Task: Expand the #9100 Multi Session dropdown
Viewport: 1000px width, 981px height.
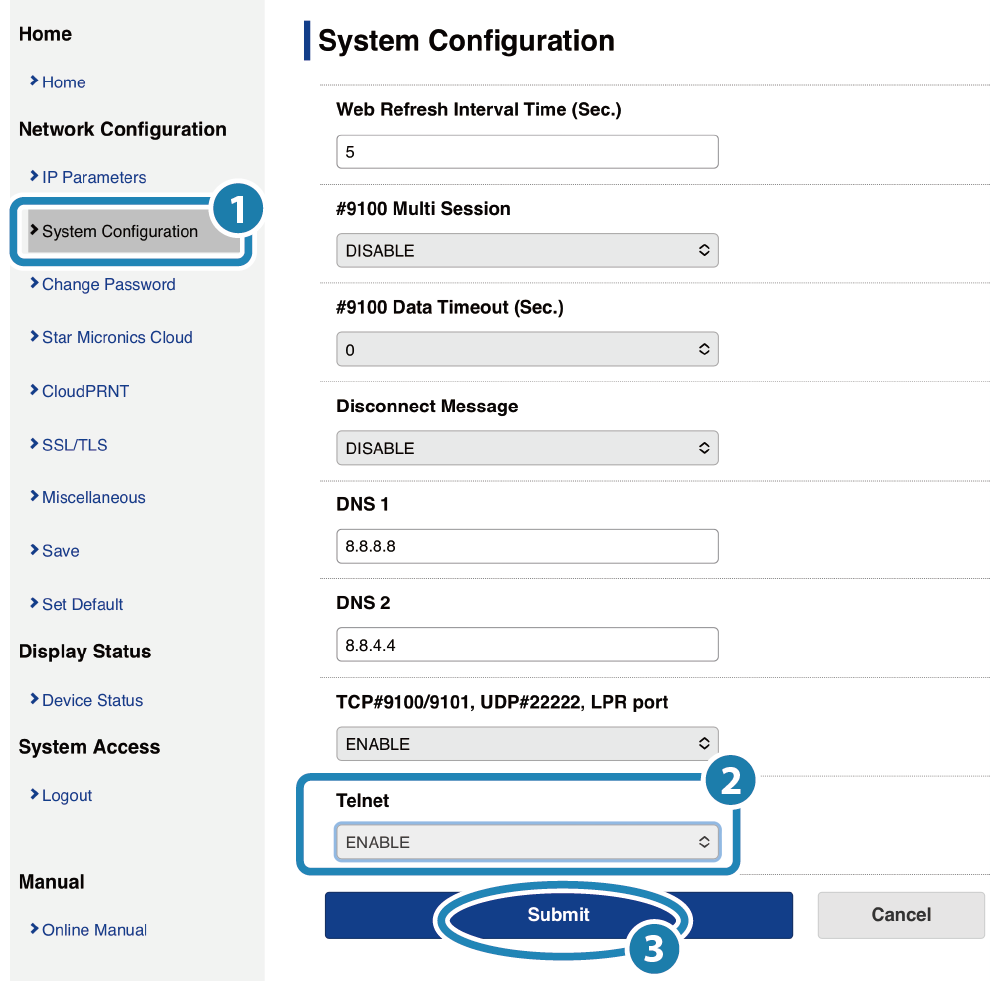Action: coord(527,250)
